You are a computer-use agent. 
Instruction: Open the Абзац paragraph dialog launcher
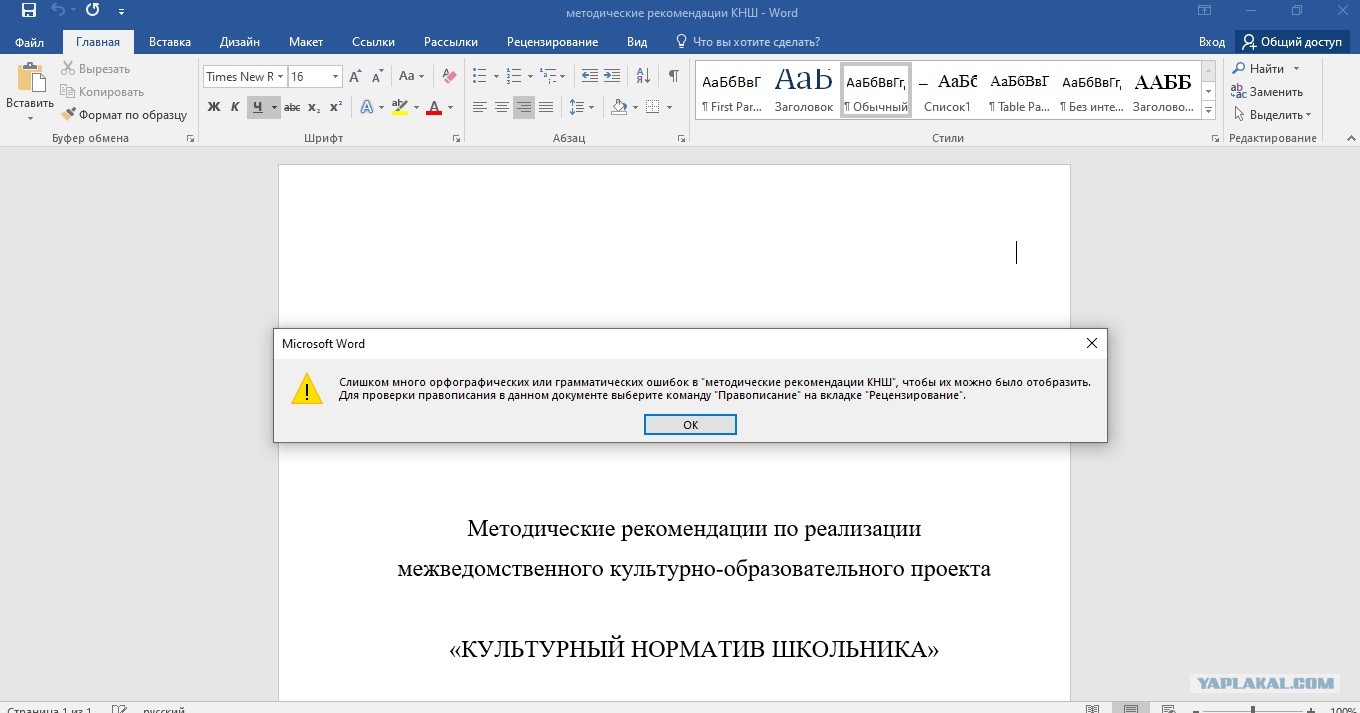coord(684,139)
